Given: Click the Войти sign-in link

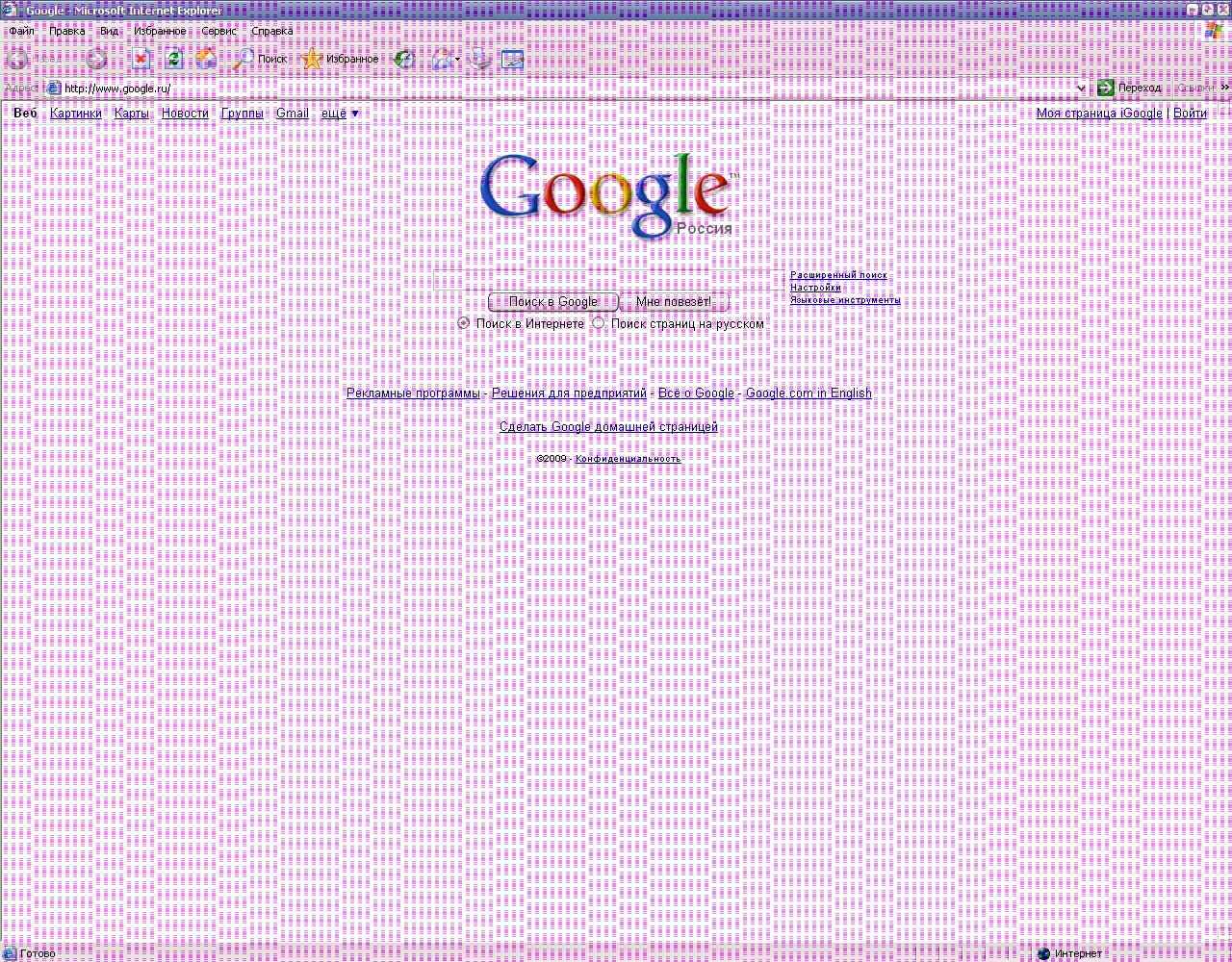Looking at the screenshot, I should point(1190,114).
